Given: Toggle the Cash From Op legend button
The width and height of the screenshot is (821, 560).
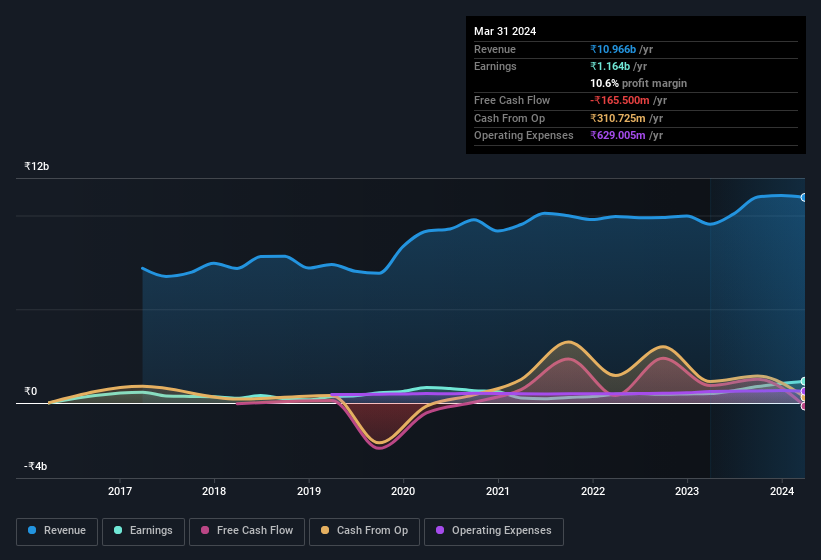Looking at the screenshot, I should click(x=364, y=531).
